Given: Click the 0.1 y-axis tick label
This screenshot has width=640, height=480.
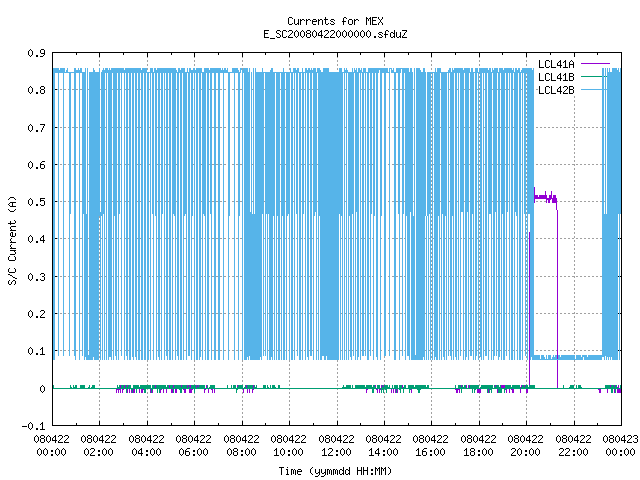Looking at the screenshot, I should [36, 351].
